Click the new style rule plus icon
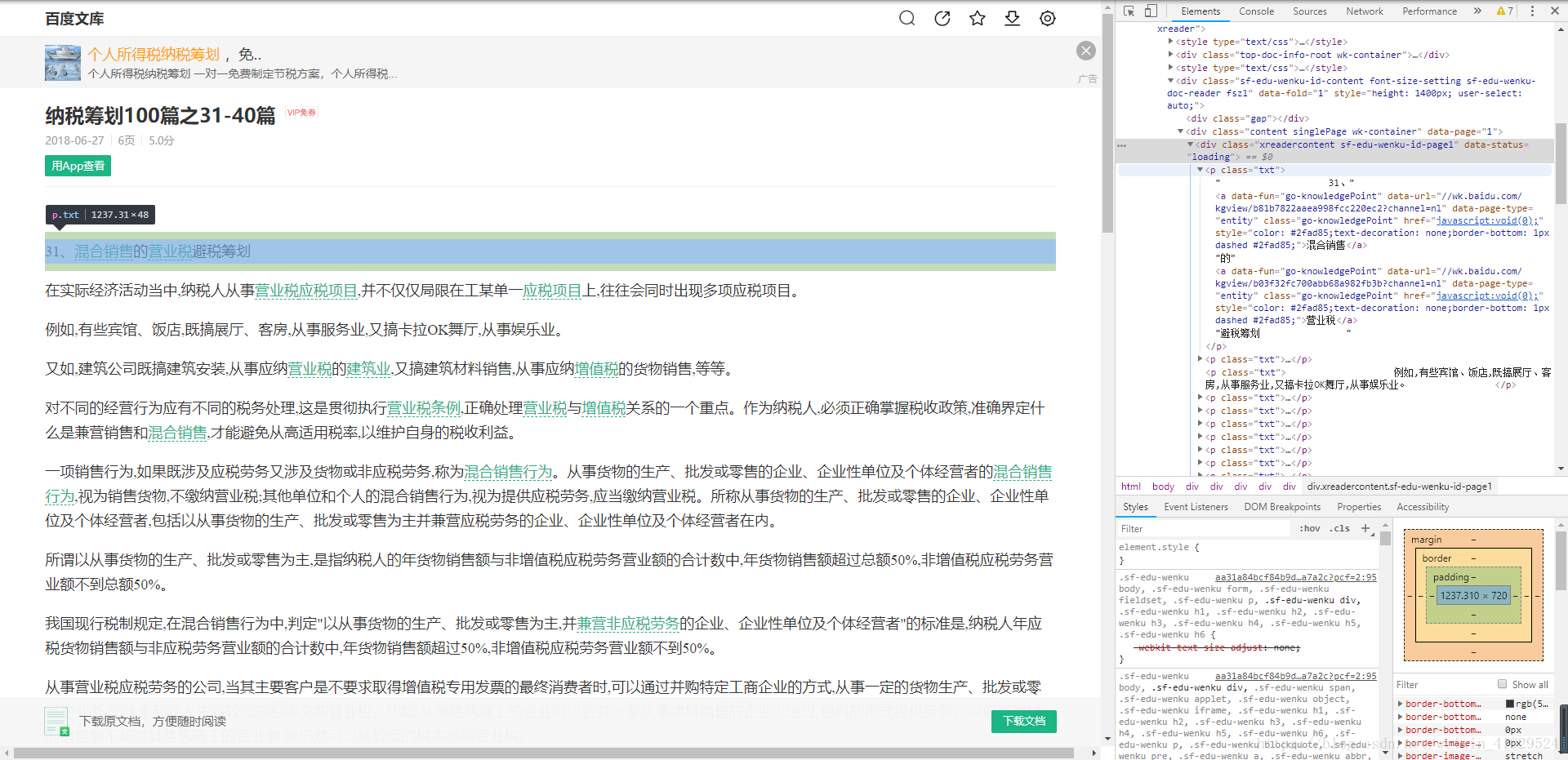The image size is (1568, 760). pyautogui.click(x=1365, y=529)
